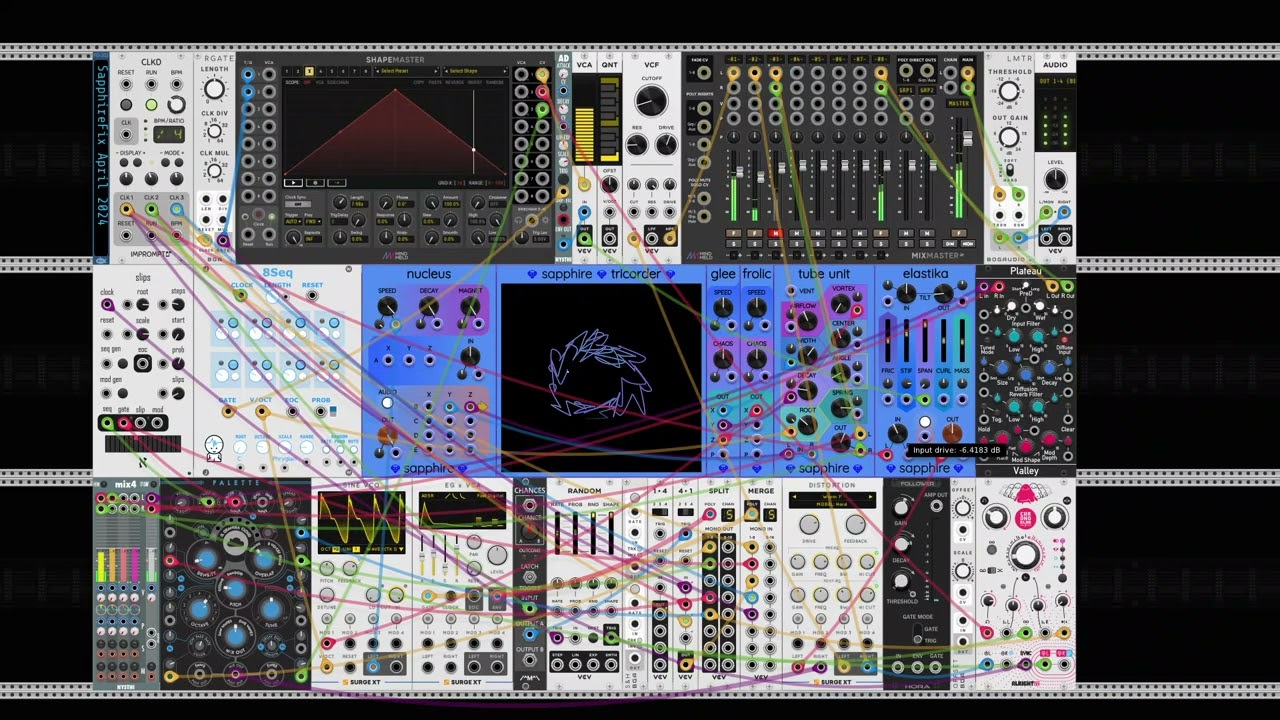Toggle the CLKD green RUN button

pyautogui.click(x=152, y=105)
